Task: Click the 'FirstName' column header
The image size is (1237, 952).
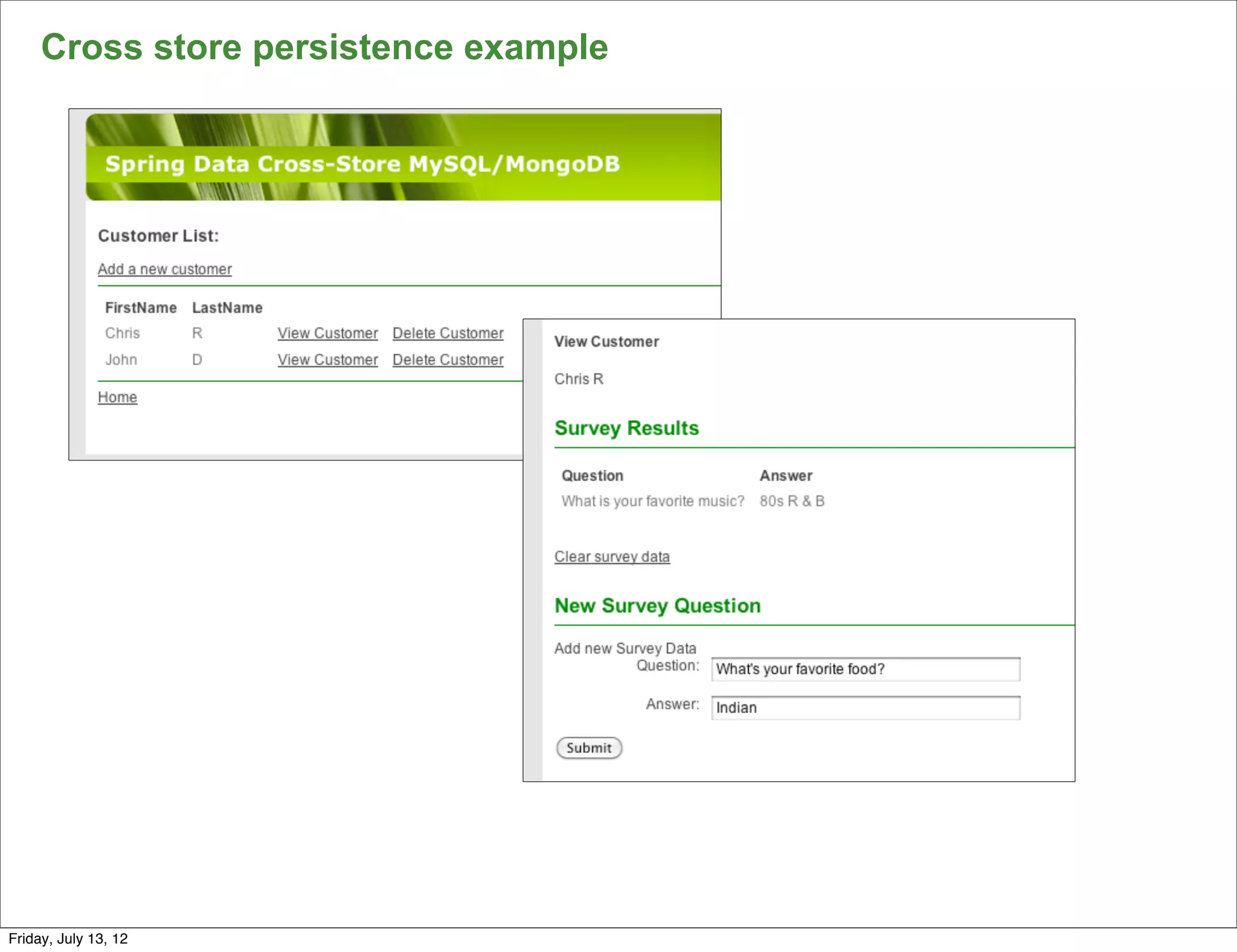Action: click(141, 307)
